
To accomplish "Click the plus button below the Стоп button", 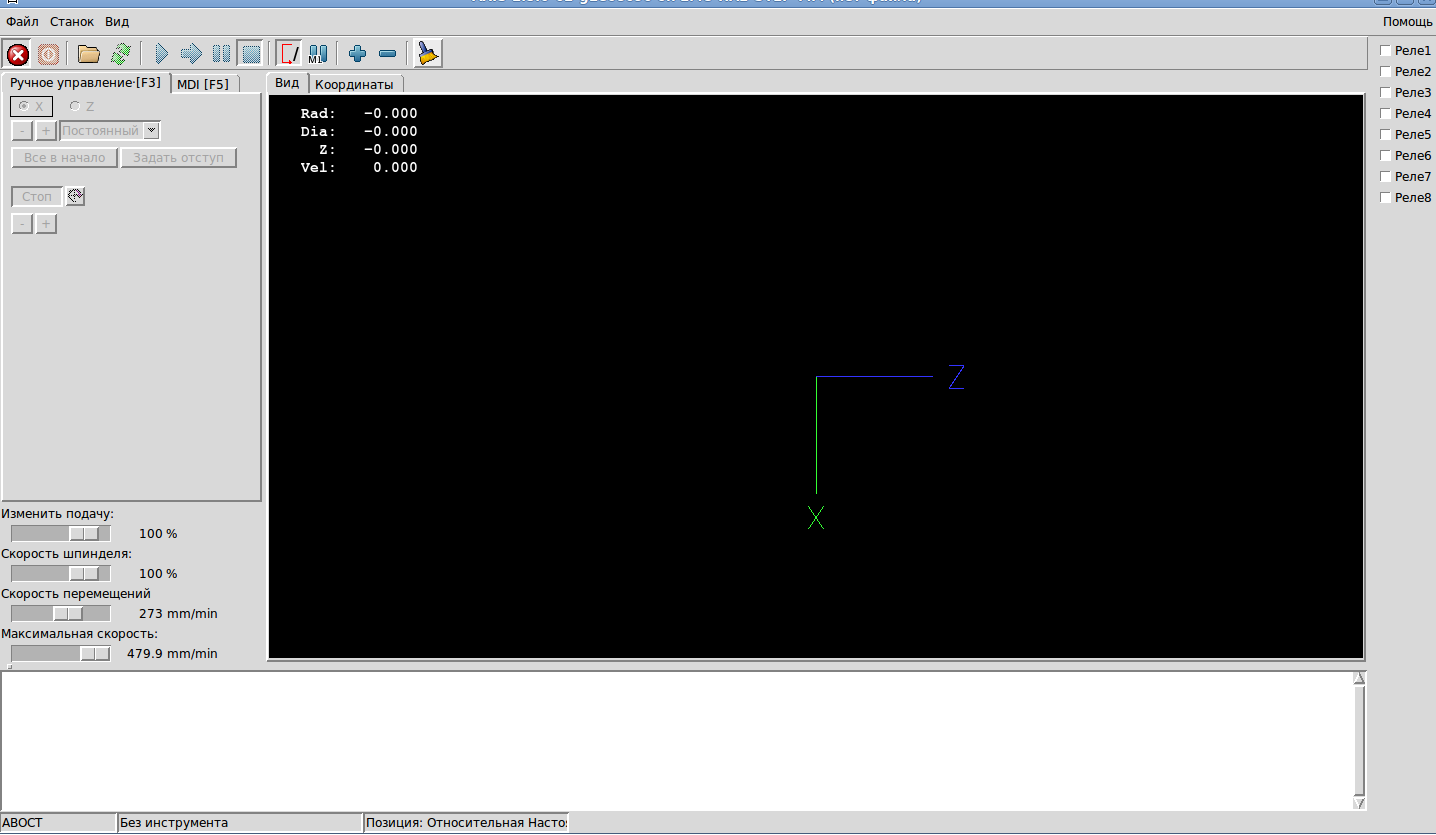I will pos(46,224).
